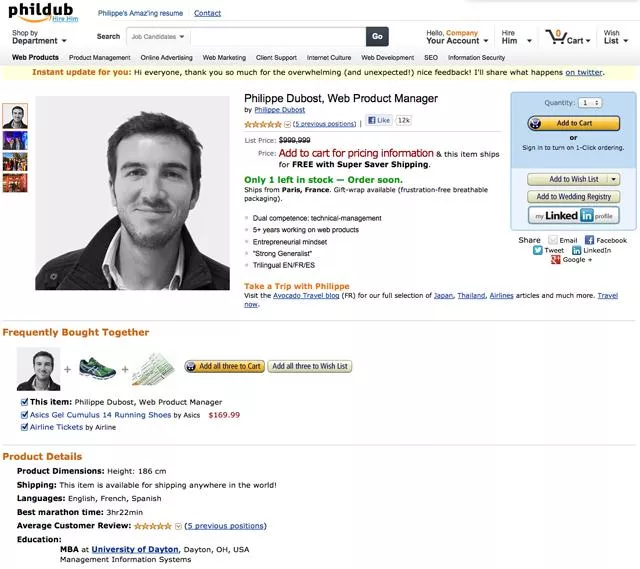640x569 pixels.
Task: Open the Job Candidates search dropdown
Action: [x=158, y=37]
